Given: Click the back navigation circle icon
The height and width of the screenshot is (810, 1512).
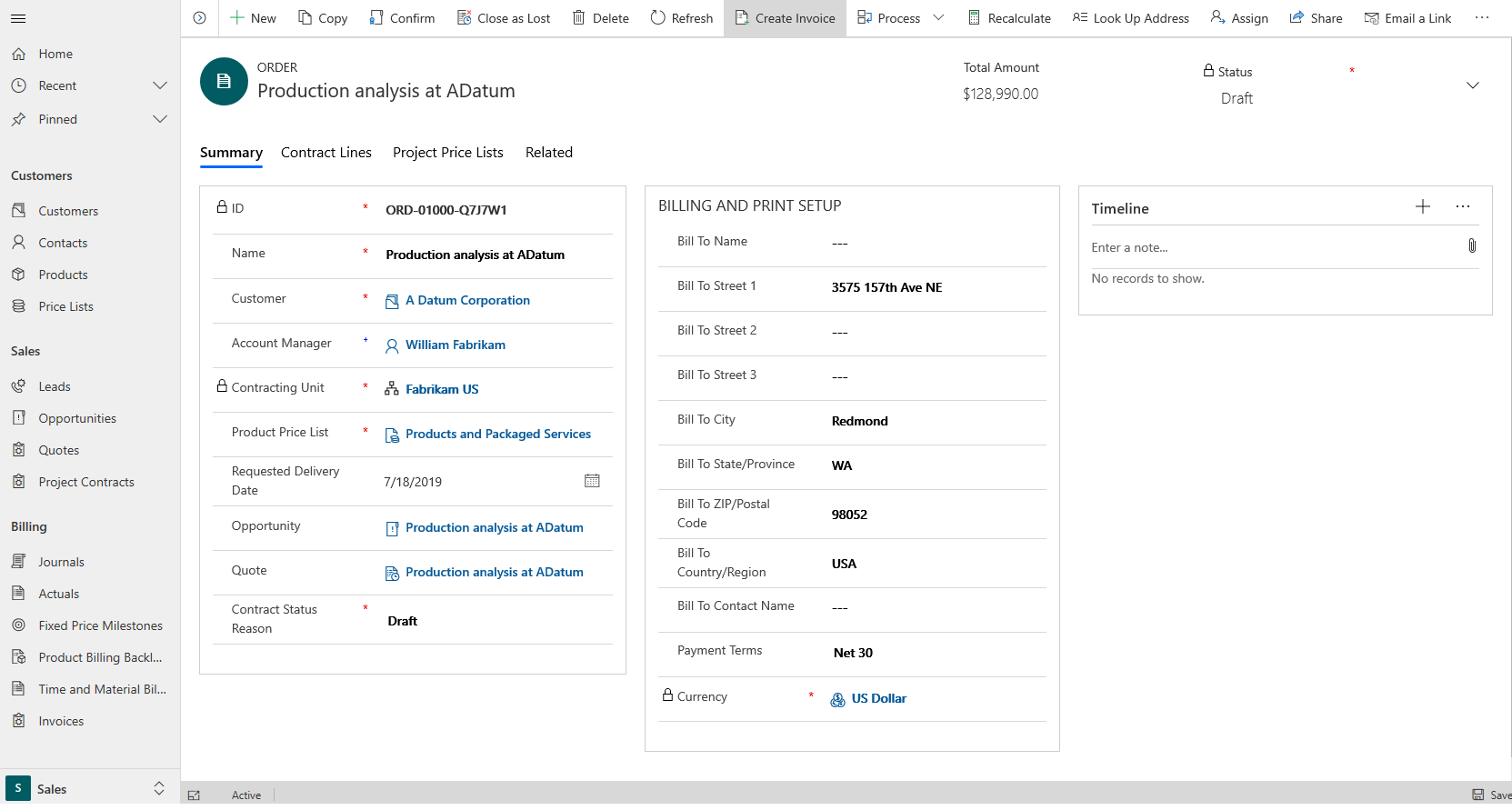Looking at the screenshot, I should (200, 18).
